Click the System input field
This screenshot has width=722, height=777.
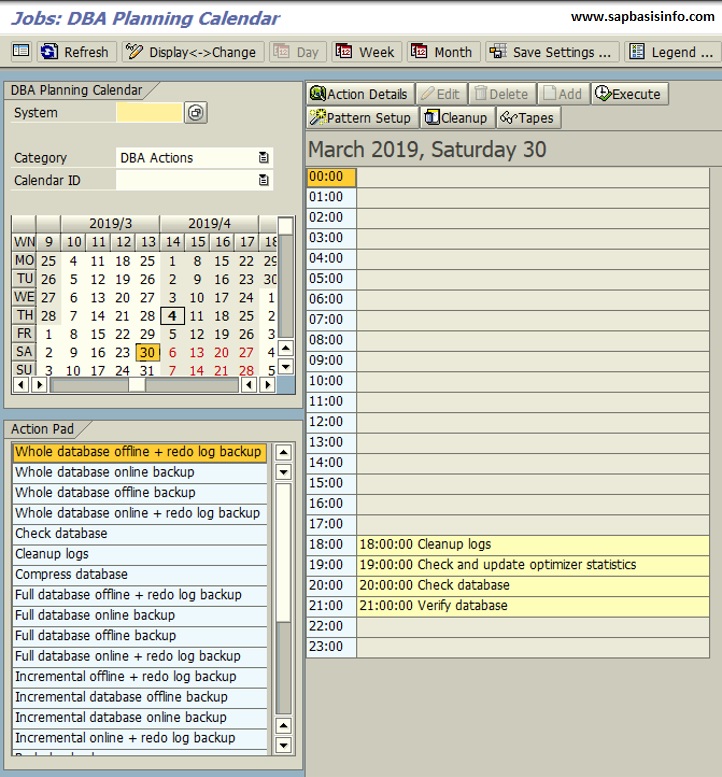[149, 113]
